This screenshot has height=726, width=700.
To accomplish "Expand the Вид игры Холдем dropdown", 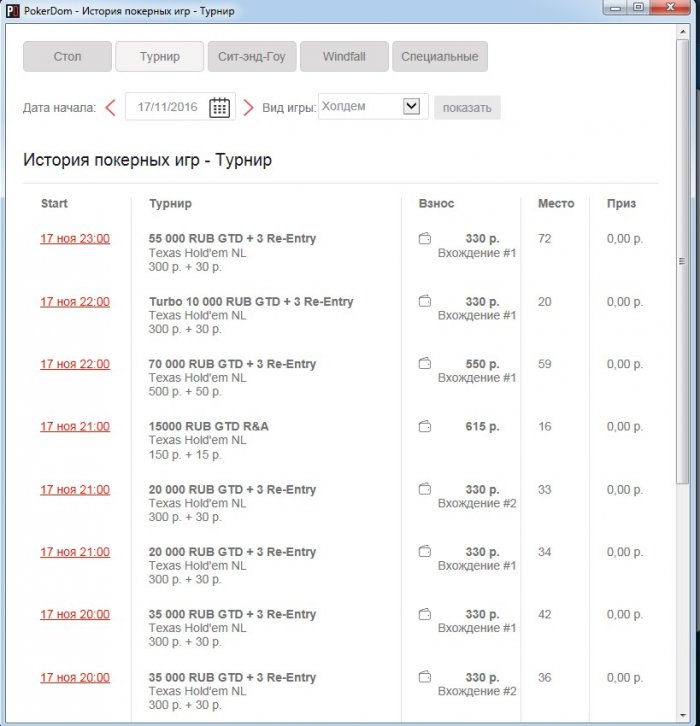I will point(411,106).
